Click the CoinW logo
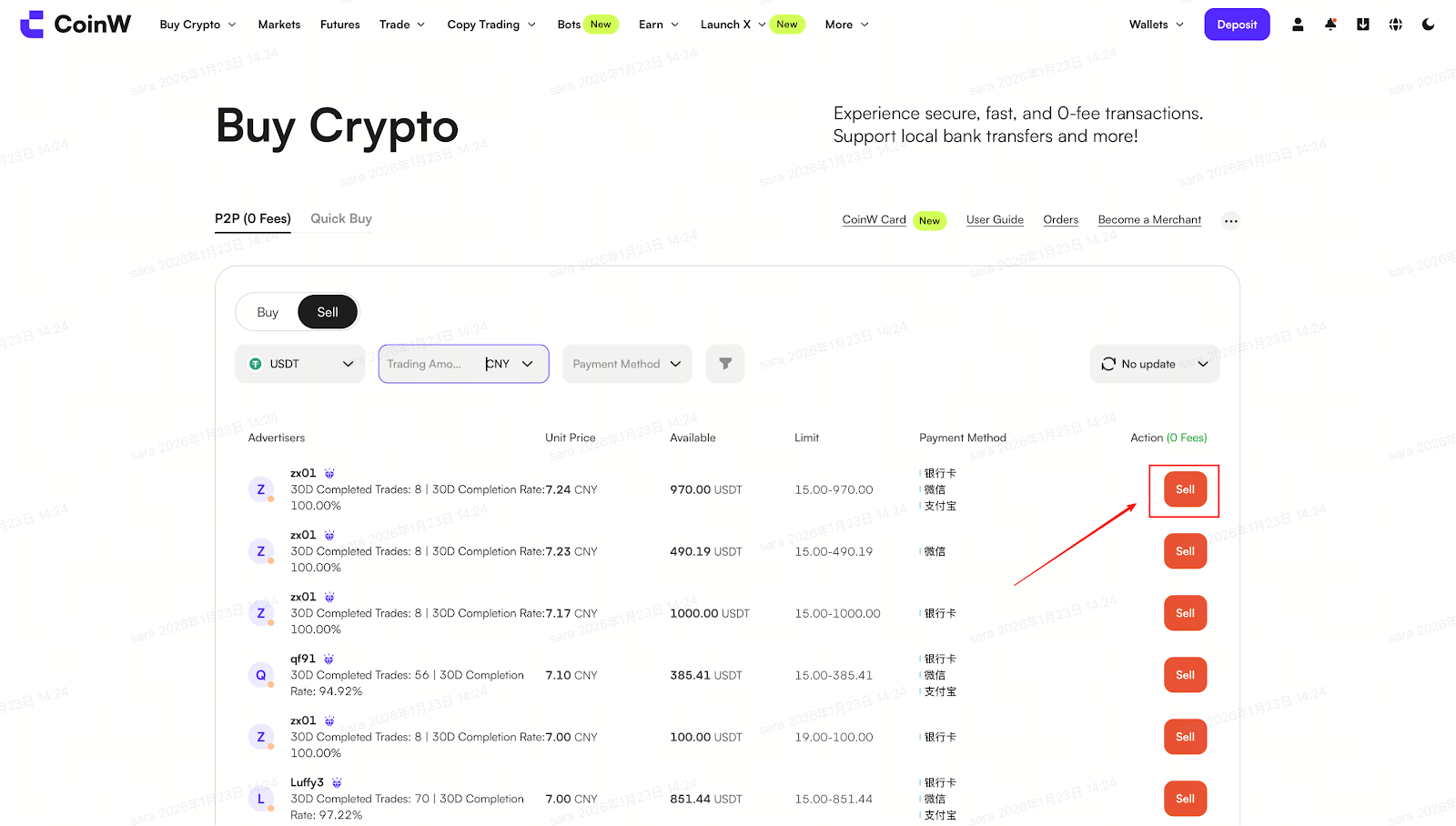 (76, 25)
